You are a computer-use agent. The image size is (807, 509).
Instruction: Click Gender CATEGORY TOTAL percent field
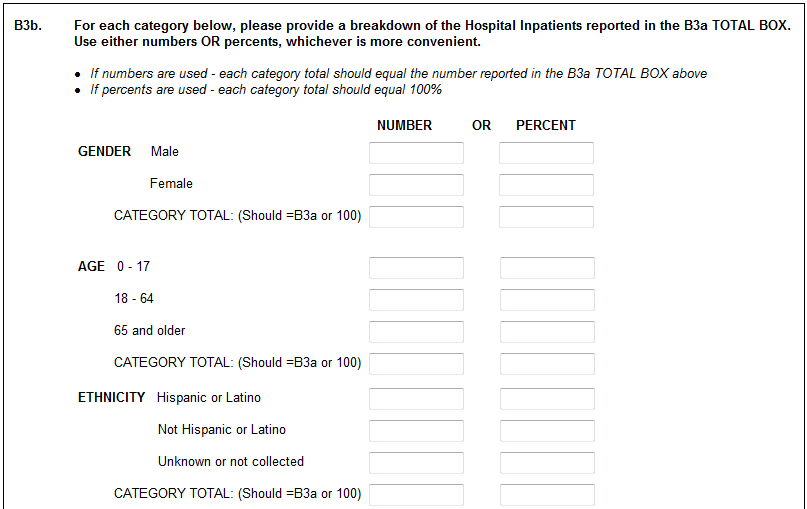point(546,217)
